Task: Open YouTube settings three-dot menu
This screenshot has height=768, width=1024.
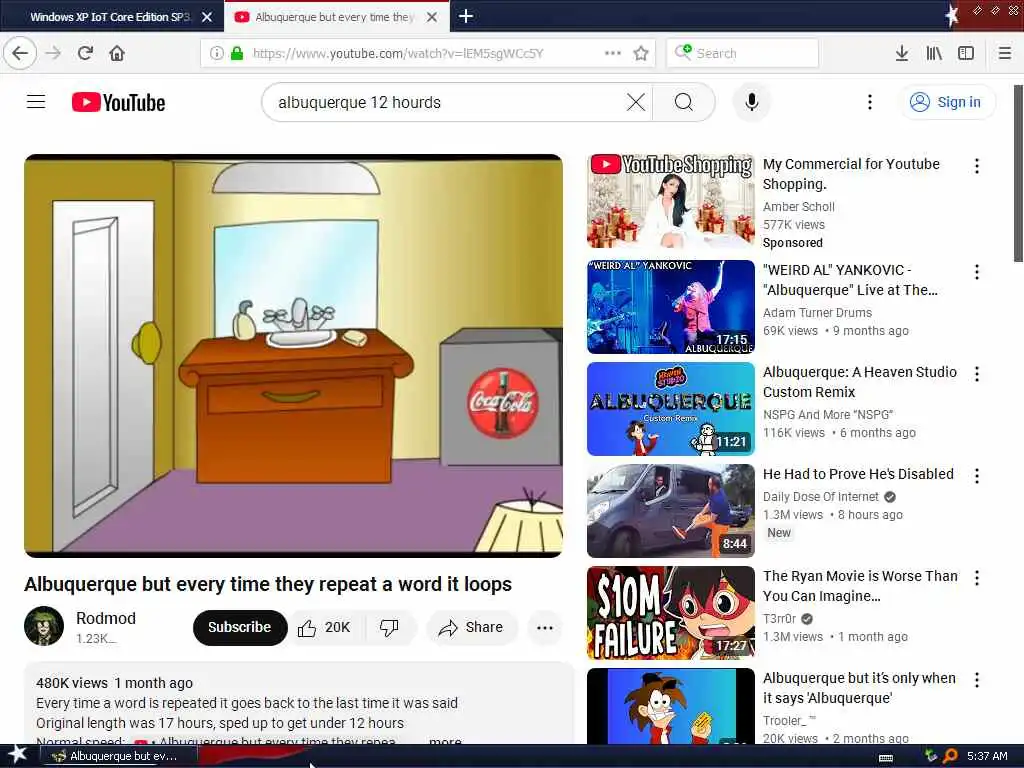Action: 869,102
